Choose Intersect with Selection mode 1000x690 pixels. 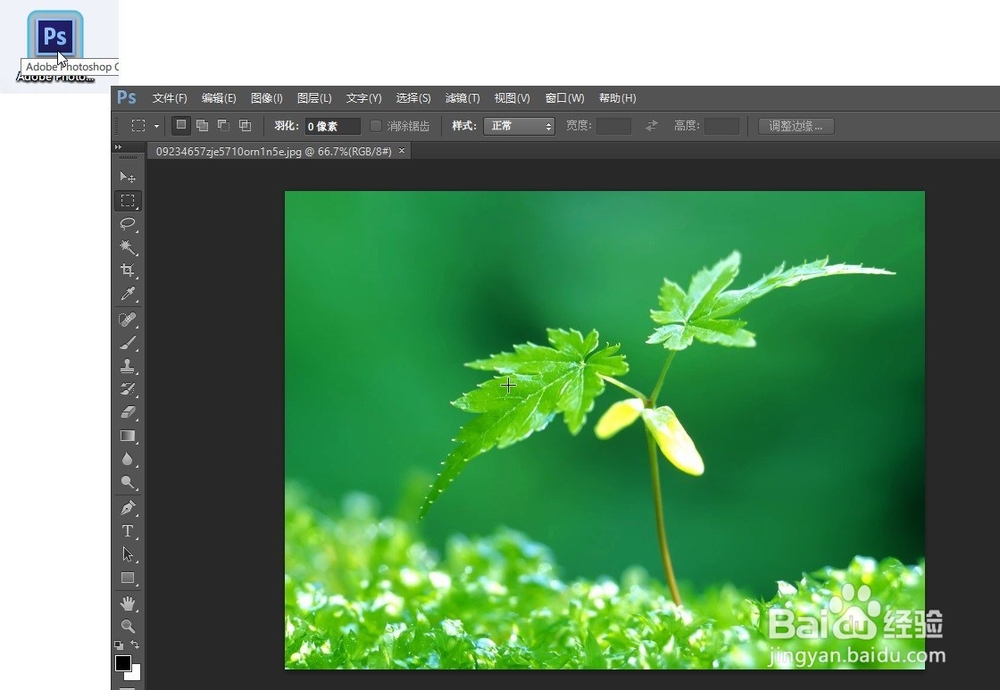tap(245, 126)
